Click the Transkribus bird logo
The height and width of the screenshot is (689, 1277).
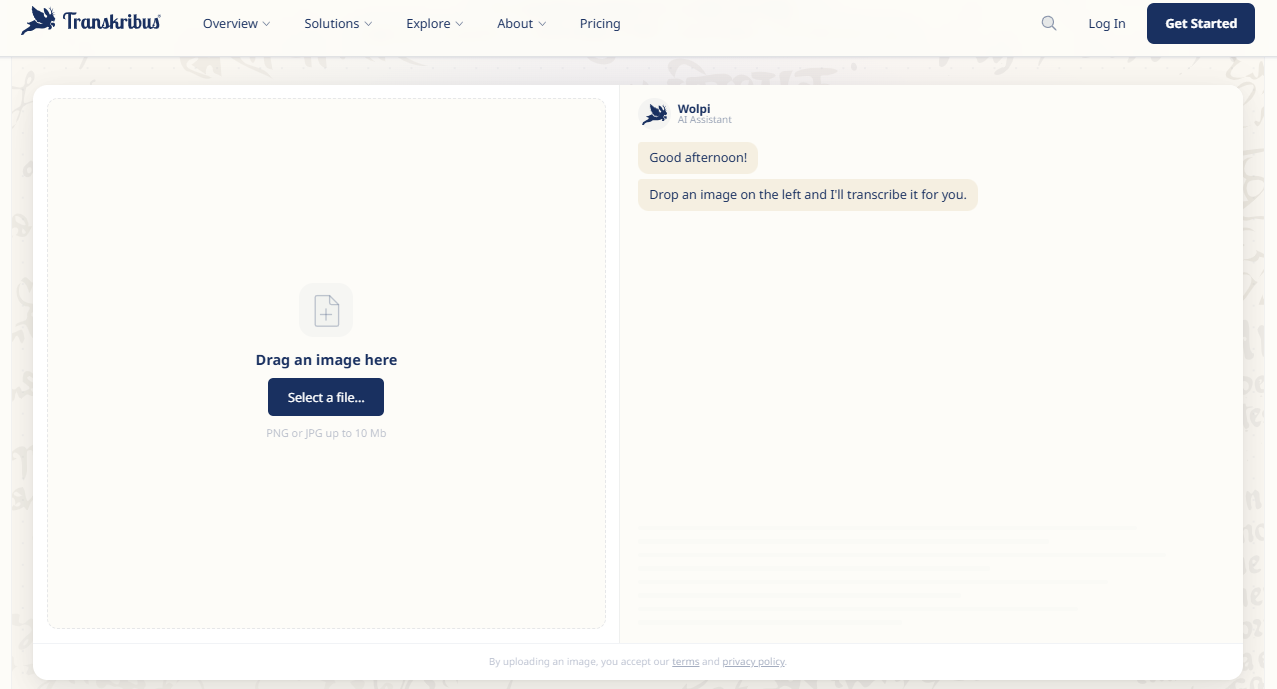tap(39, 21)
